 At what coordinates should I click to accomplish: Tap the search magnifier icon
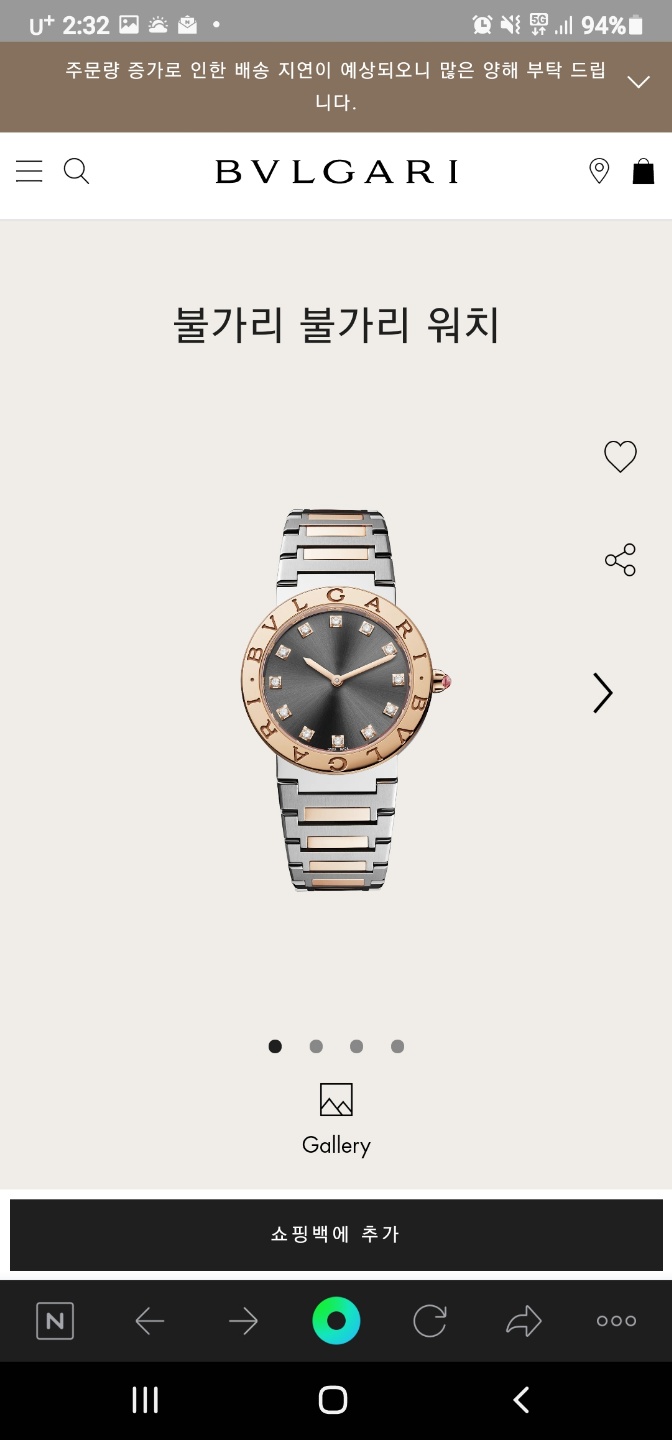(x=77, y=171)
